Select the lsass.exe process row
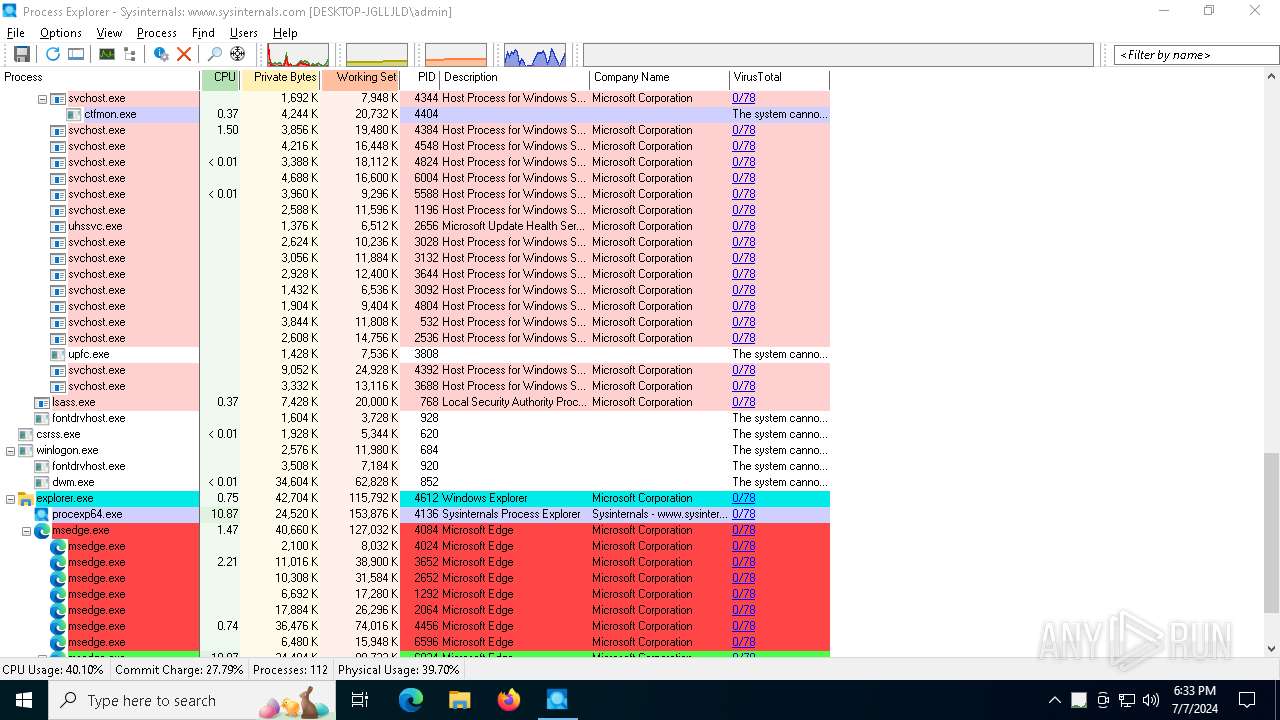 [415, 402]
